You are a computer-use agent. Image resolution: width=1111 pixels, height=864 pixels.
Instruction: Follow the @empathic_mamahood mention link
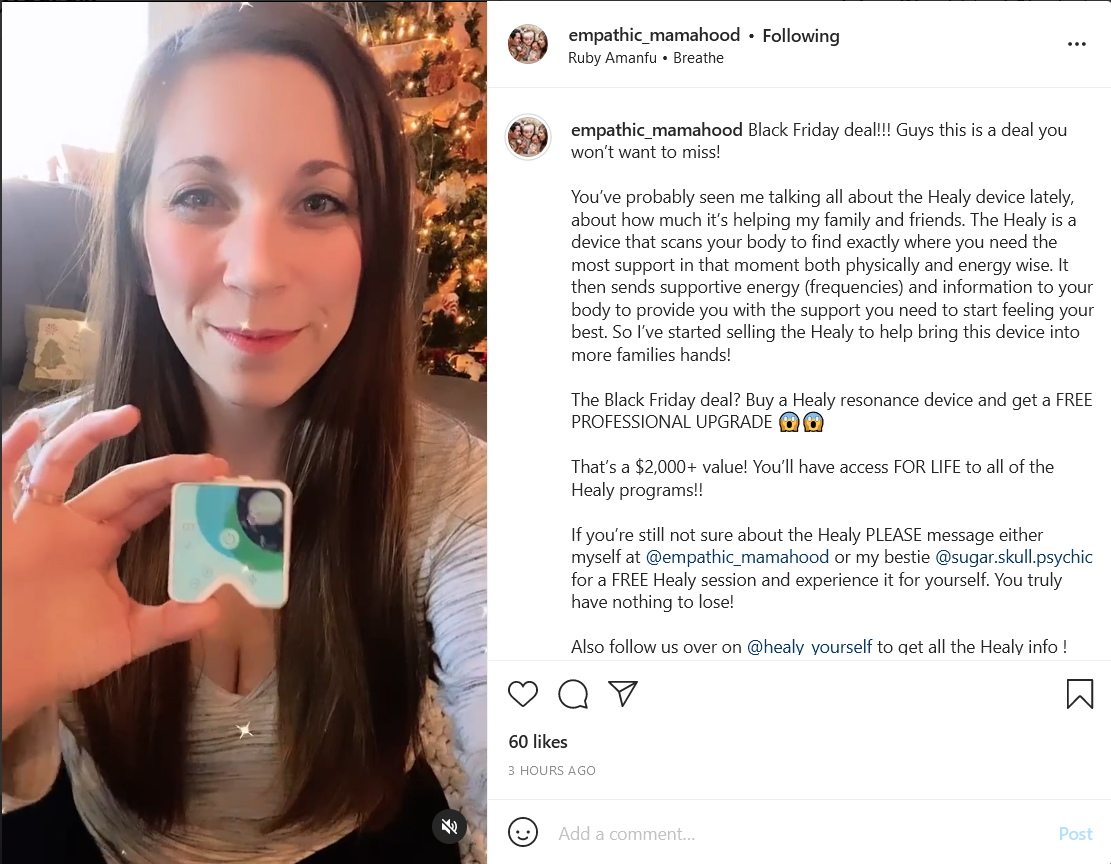click(737, 557)
